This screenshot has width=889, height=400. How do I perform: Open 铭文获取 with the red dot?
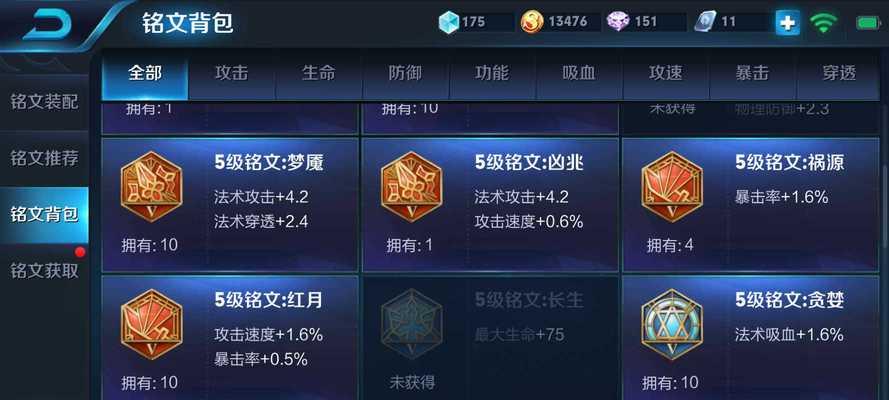click(x=44, y=271)
